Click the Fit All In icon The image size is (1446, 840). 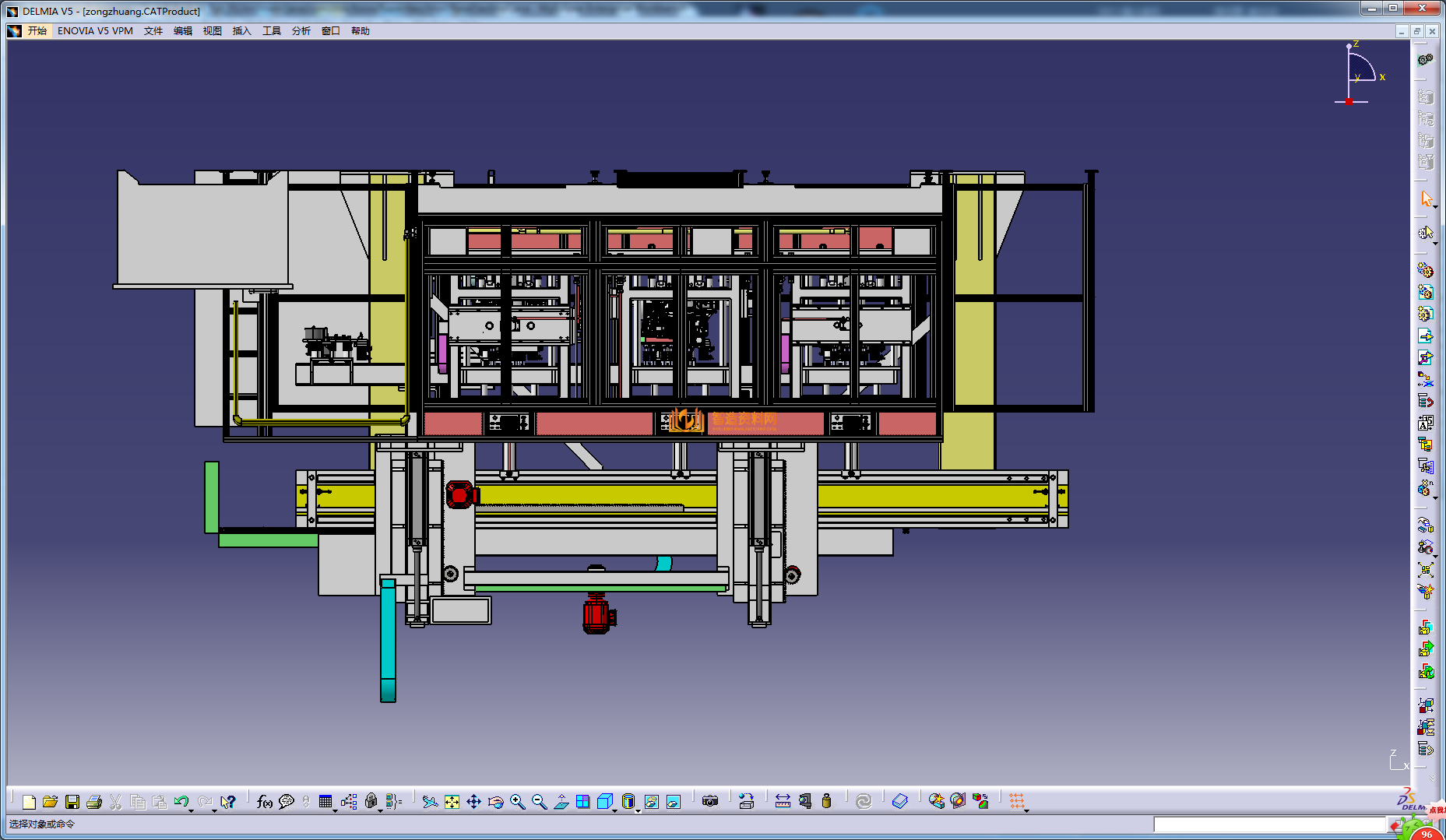(452, 802)
